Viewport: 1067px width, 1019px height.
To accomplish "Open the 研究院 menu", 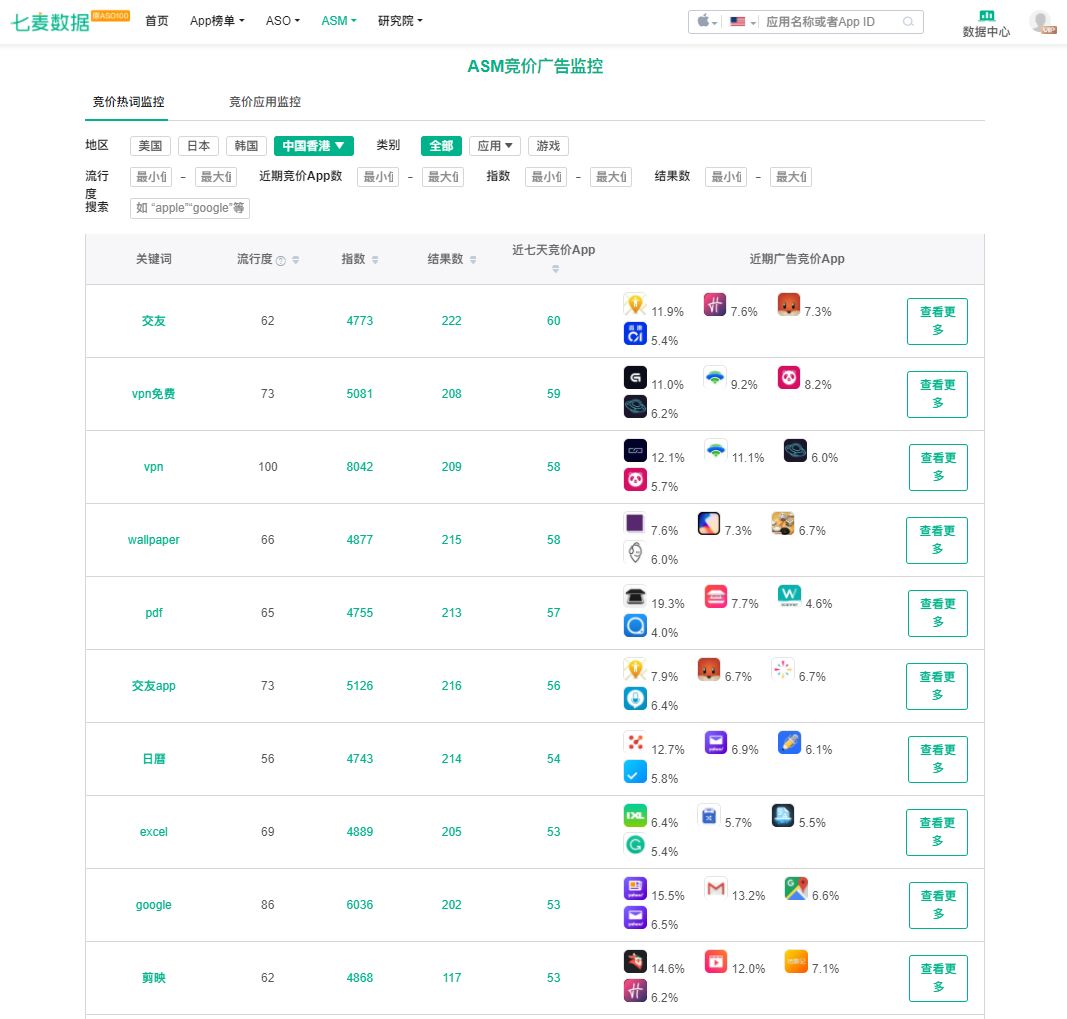I will pyautogui.click(x=400, y=21).
